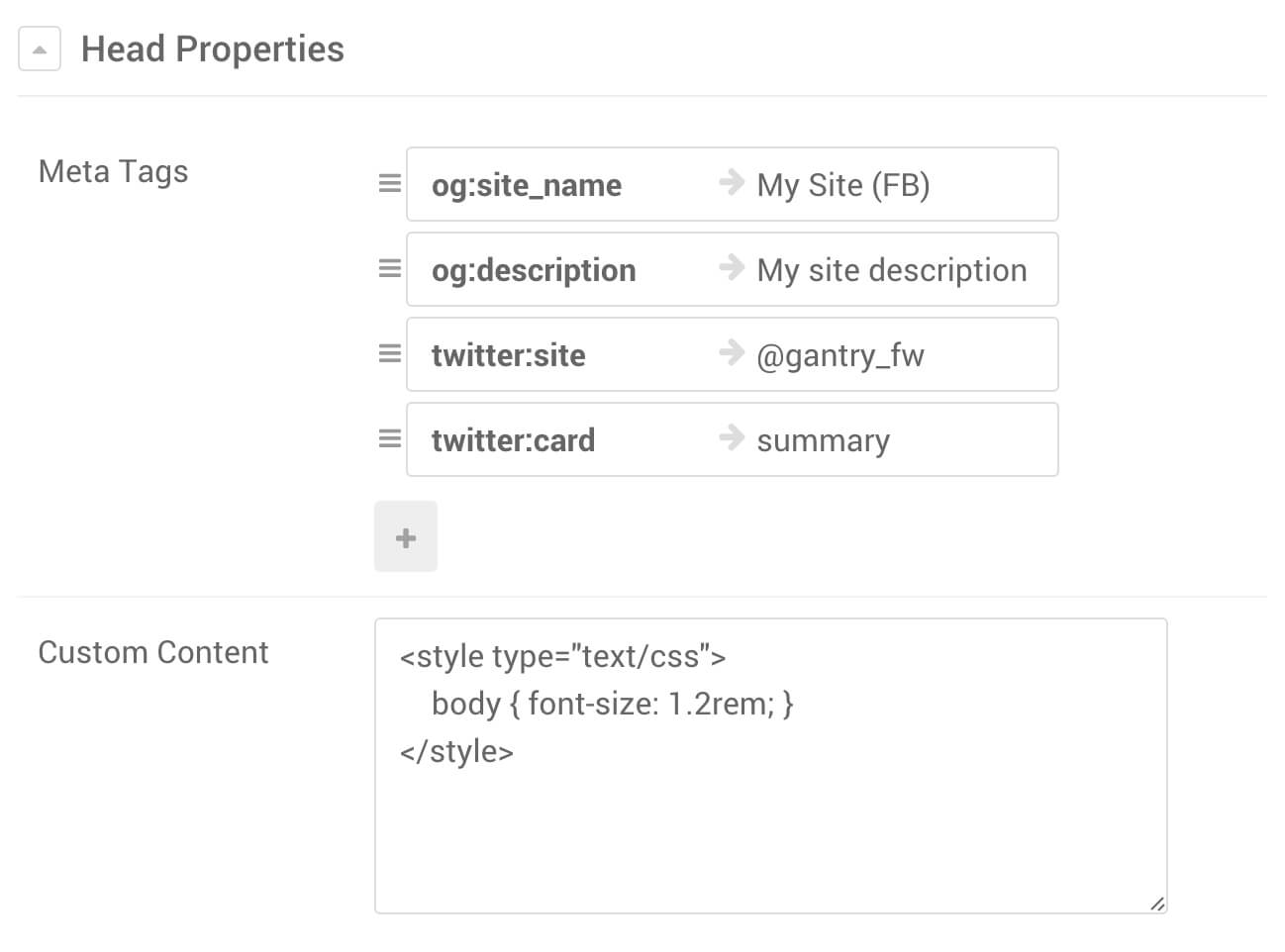
Task: Click the arrow icon in og:site_name row
Action: (x=732, y=182)
